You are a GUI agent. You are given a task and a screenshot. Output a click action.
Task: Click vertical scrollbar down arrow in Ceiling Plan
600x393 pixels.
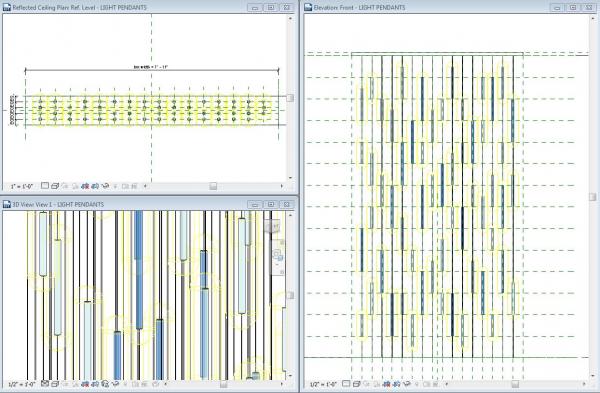click(x=290, y=178)
